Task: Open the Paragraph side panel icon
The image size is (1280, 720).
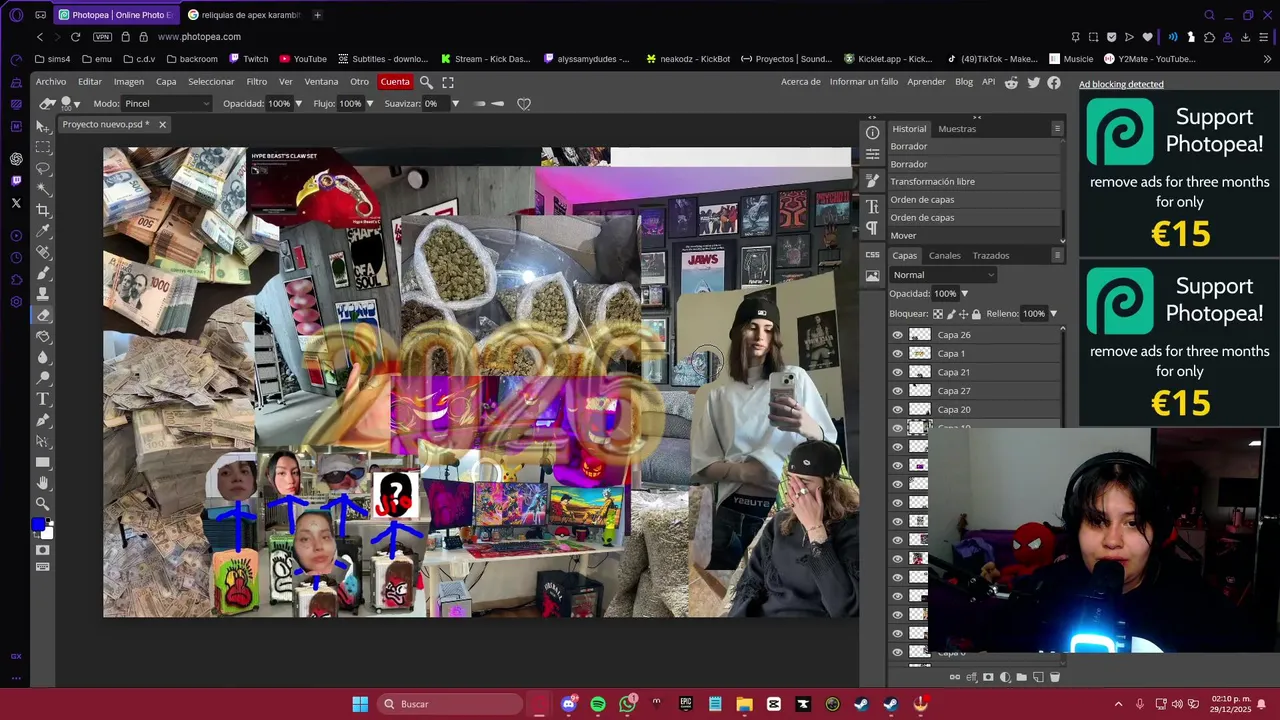Action: [x=872, y=229]
